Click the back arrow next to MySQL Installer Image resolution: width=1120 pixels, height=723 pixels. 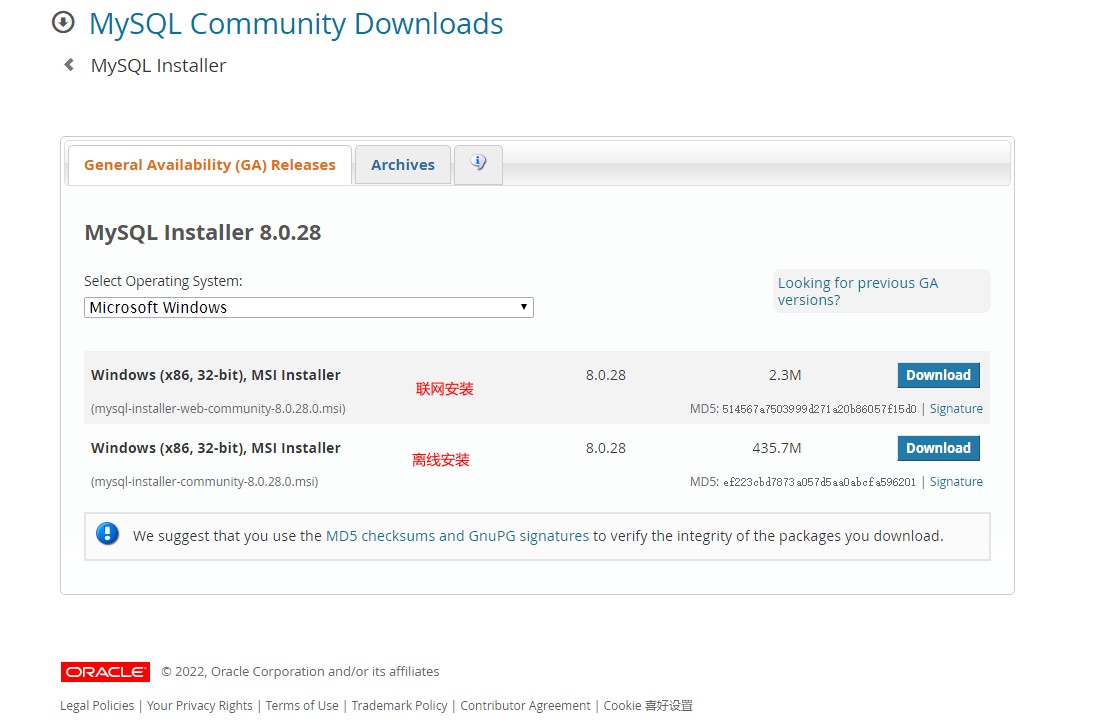coord(69,65)
